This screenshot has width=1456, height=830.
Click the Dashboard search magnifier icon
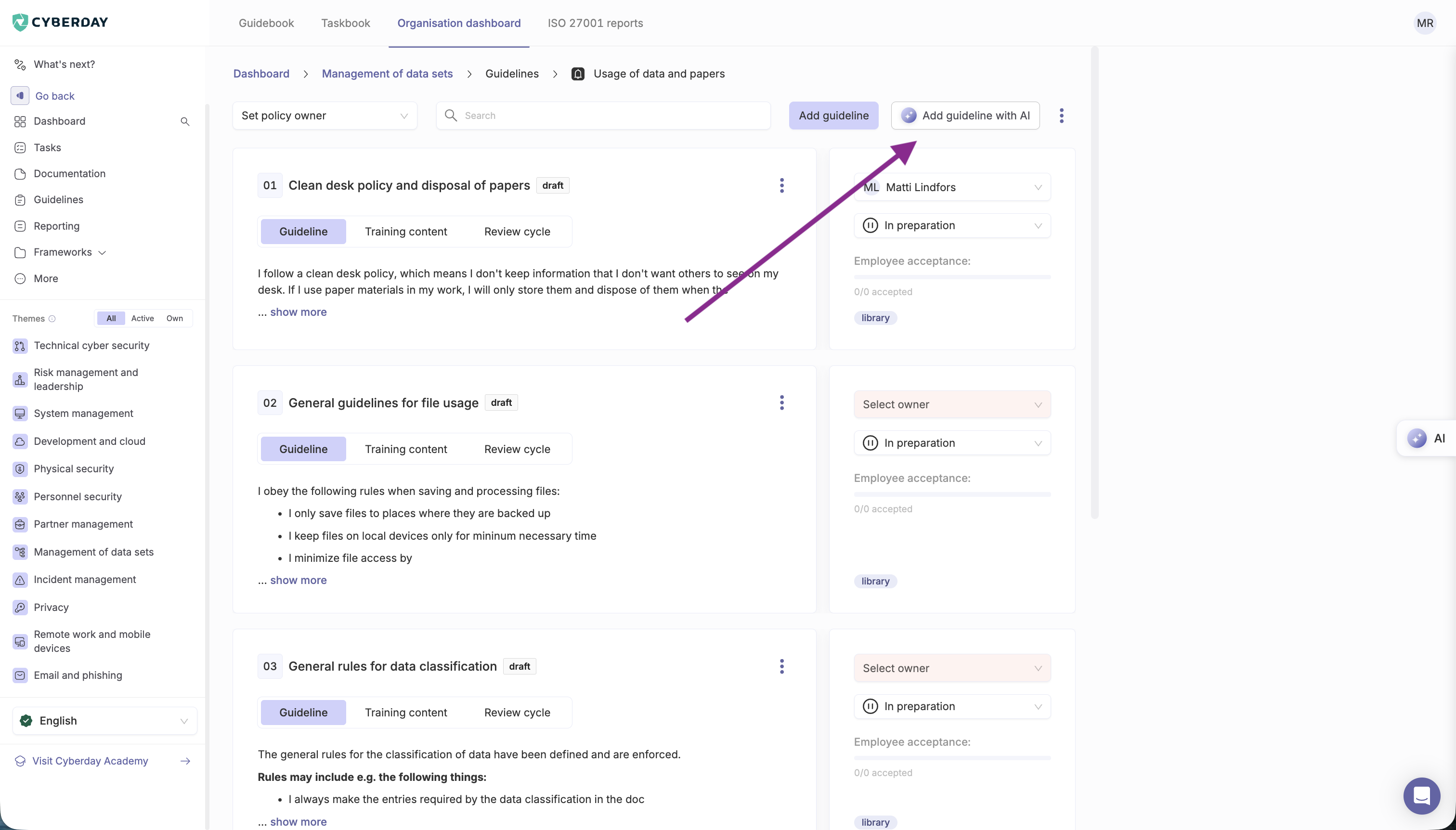click(185, 121)
